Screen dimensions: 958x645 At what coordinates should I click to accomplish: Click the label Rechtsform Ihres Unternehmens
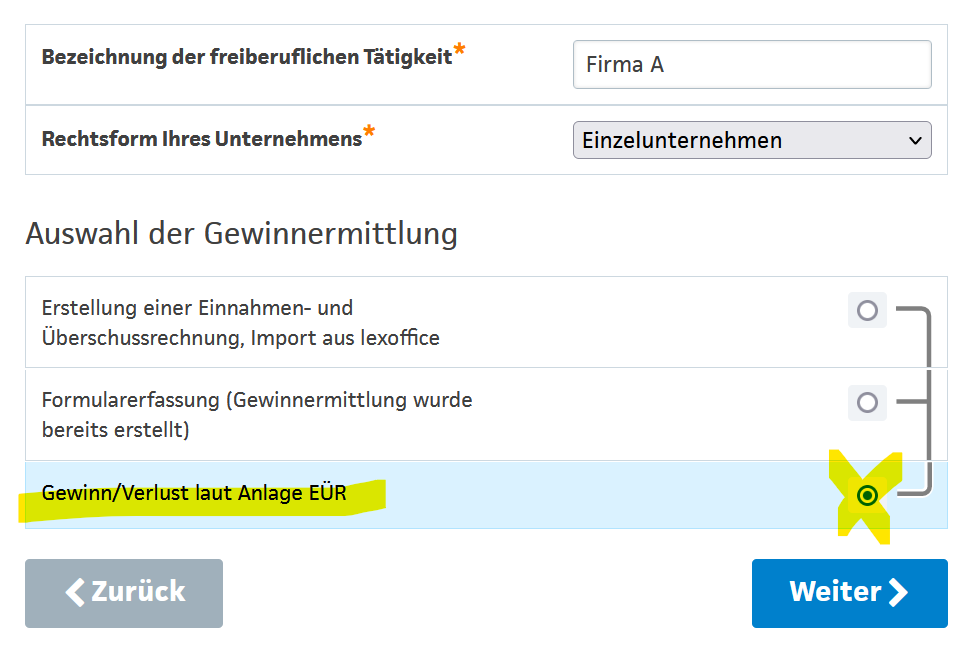click(201, 139)
